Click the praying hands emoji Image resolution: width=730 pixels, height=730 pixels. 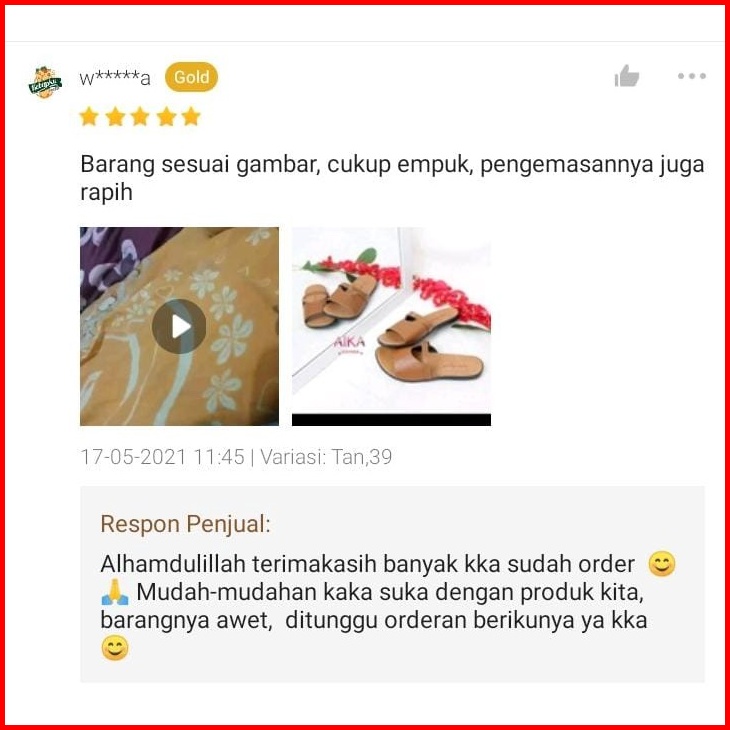pos(115,592)
